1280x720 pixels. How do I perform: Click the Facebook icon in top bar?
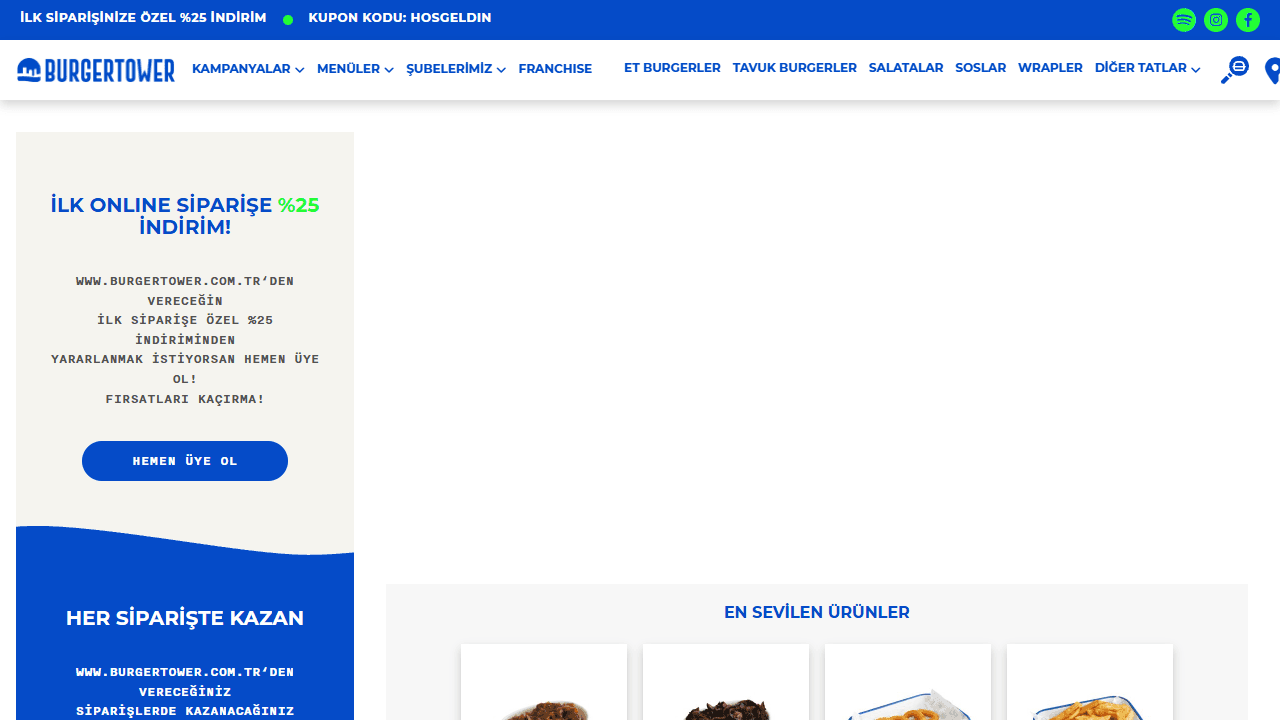click(x=1248, y=20)
